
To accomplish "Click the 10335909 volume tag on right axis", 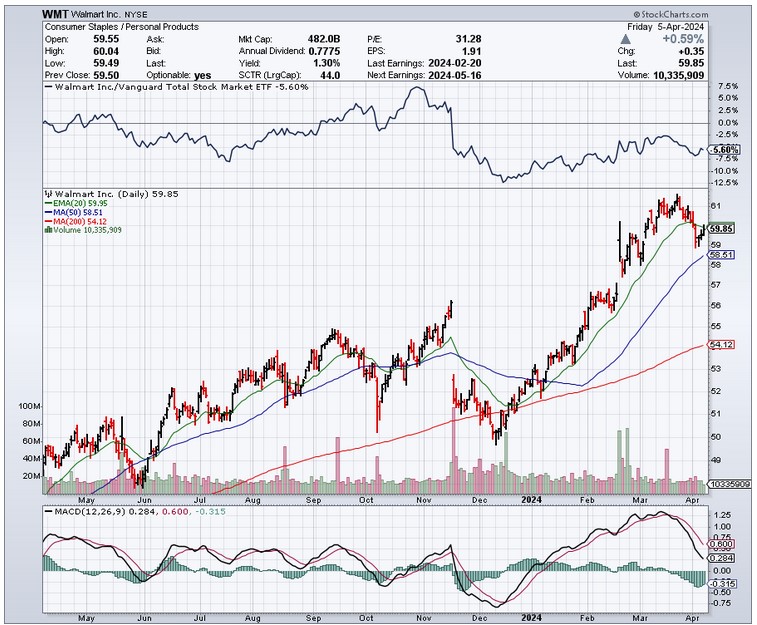I will 724,484.
